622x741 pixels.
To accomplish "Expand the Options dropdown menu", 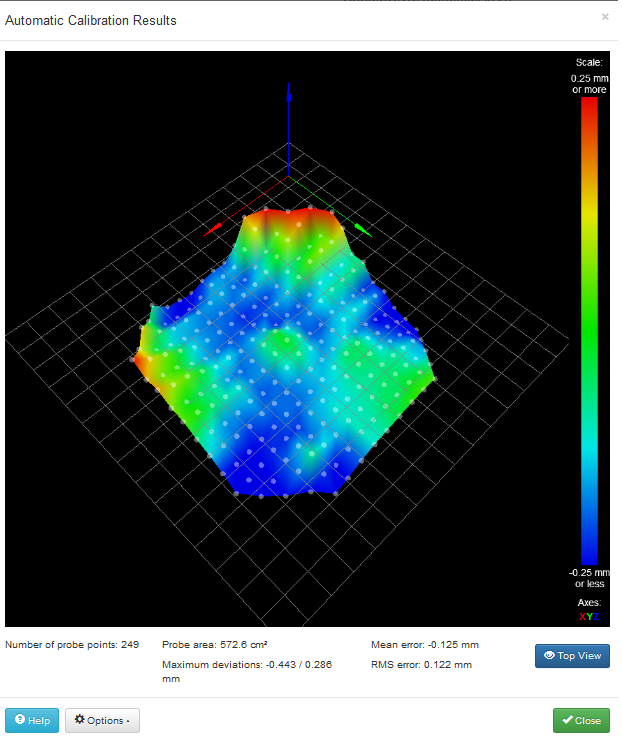I will pos(102,720).
